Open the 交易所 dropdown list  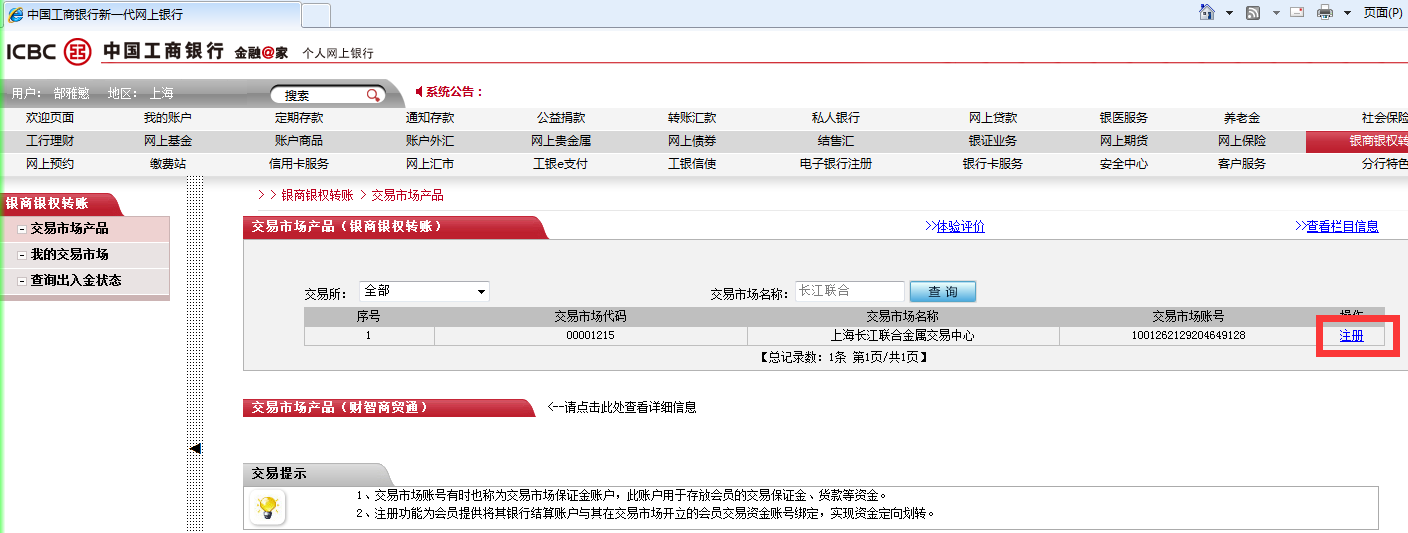coord(481,292)
